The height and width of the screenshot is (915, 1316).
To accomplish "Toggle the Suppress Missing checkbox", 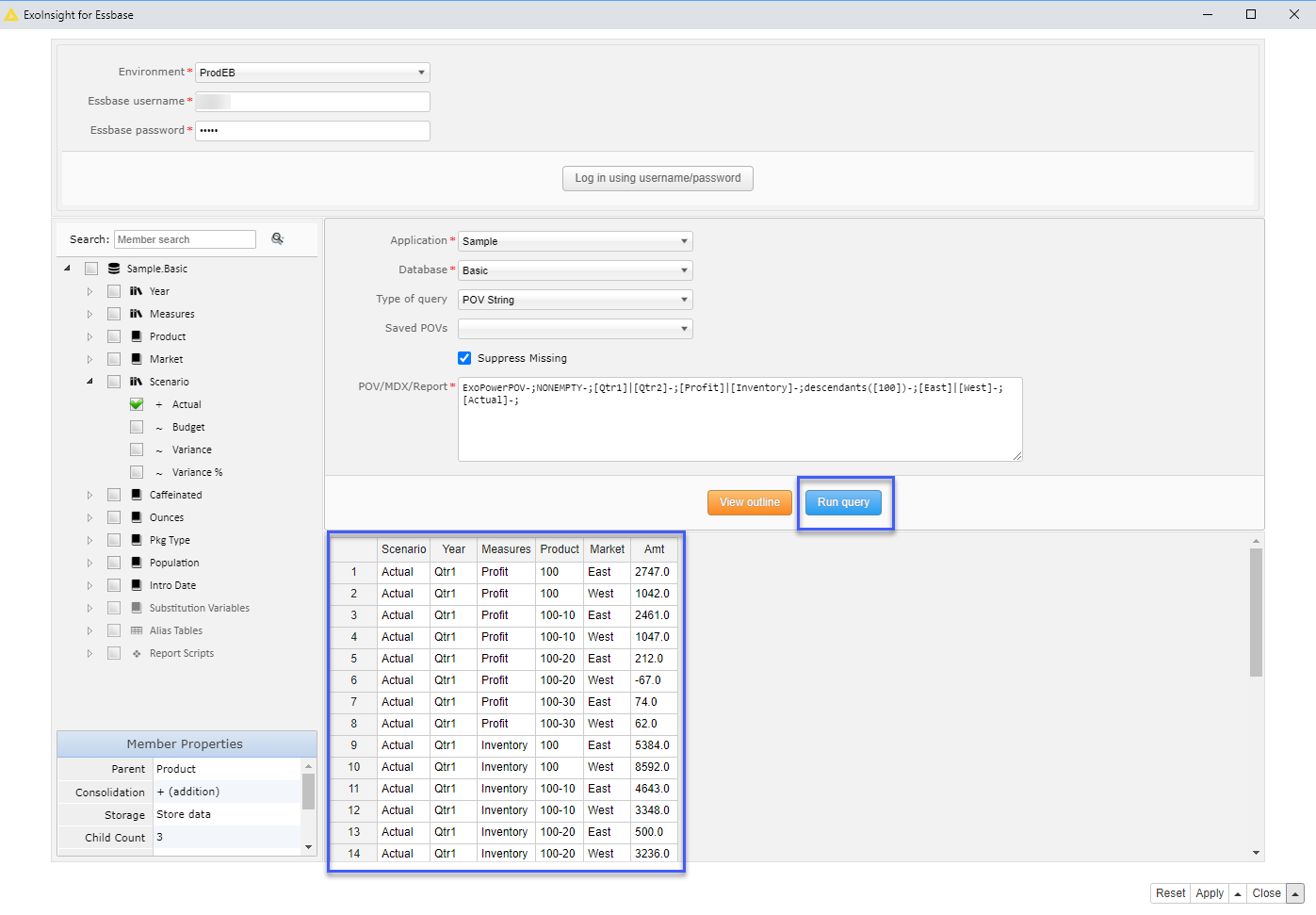I will click(464, 358).
